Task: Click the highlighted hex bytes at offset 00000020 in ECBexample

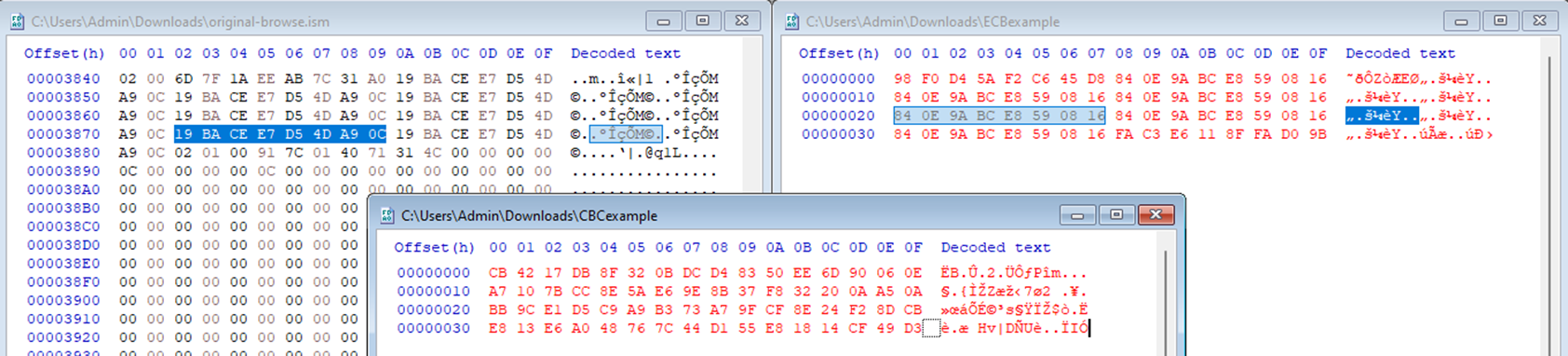Action: point(999,116)
